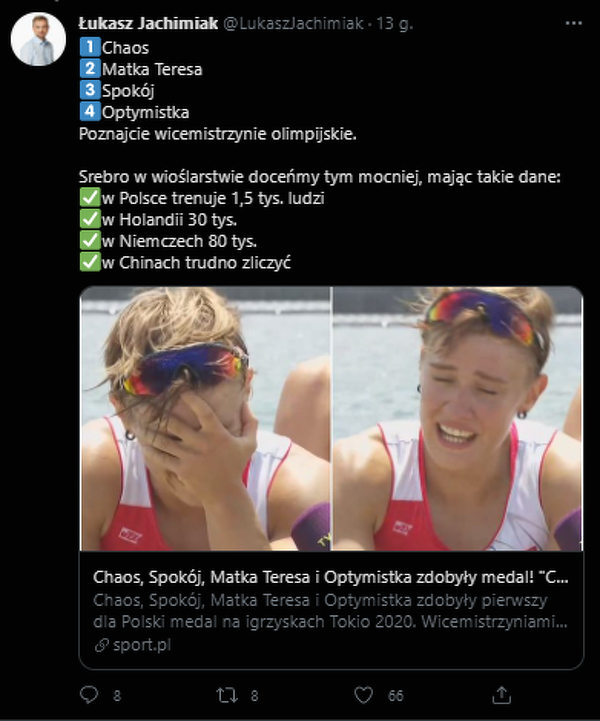Click the link chain icon beside sport.pl
The image size is (600, 721).
tap(102, 645)
